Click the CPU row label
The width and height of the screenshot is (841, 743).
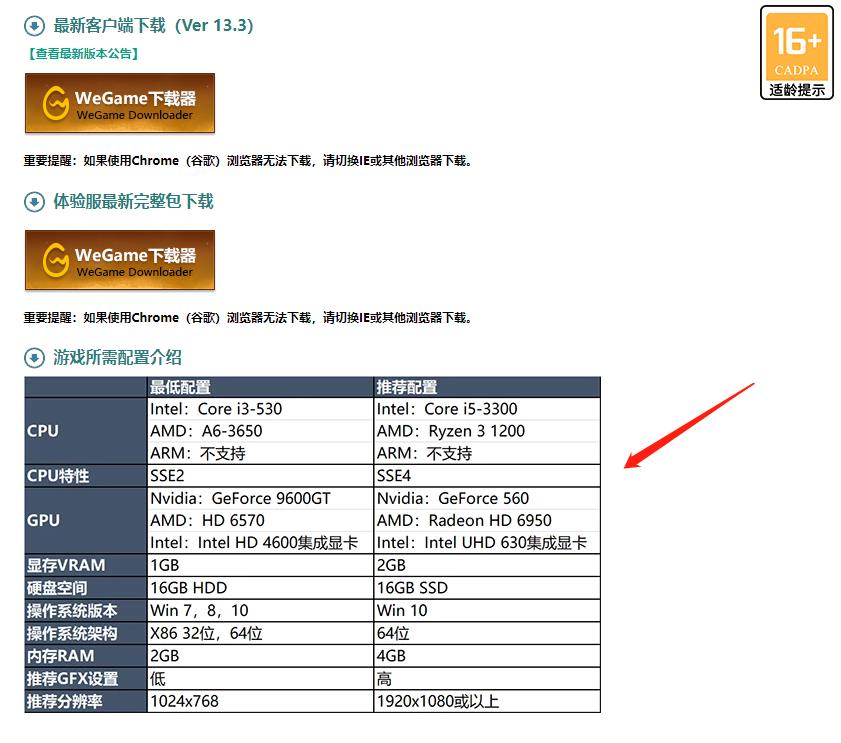click(x=86, y=431)
